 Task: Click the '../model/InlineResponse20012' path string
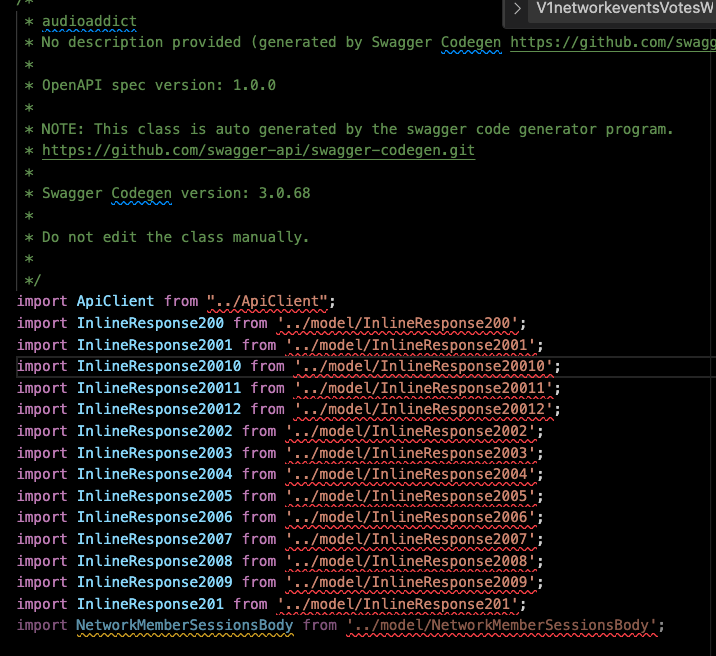coord(427,409)
